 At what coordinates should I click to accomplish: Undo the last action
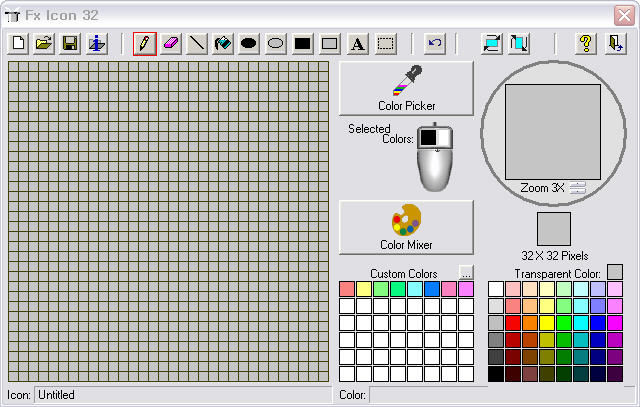(434, 43)
